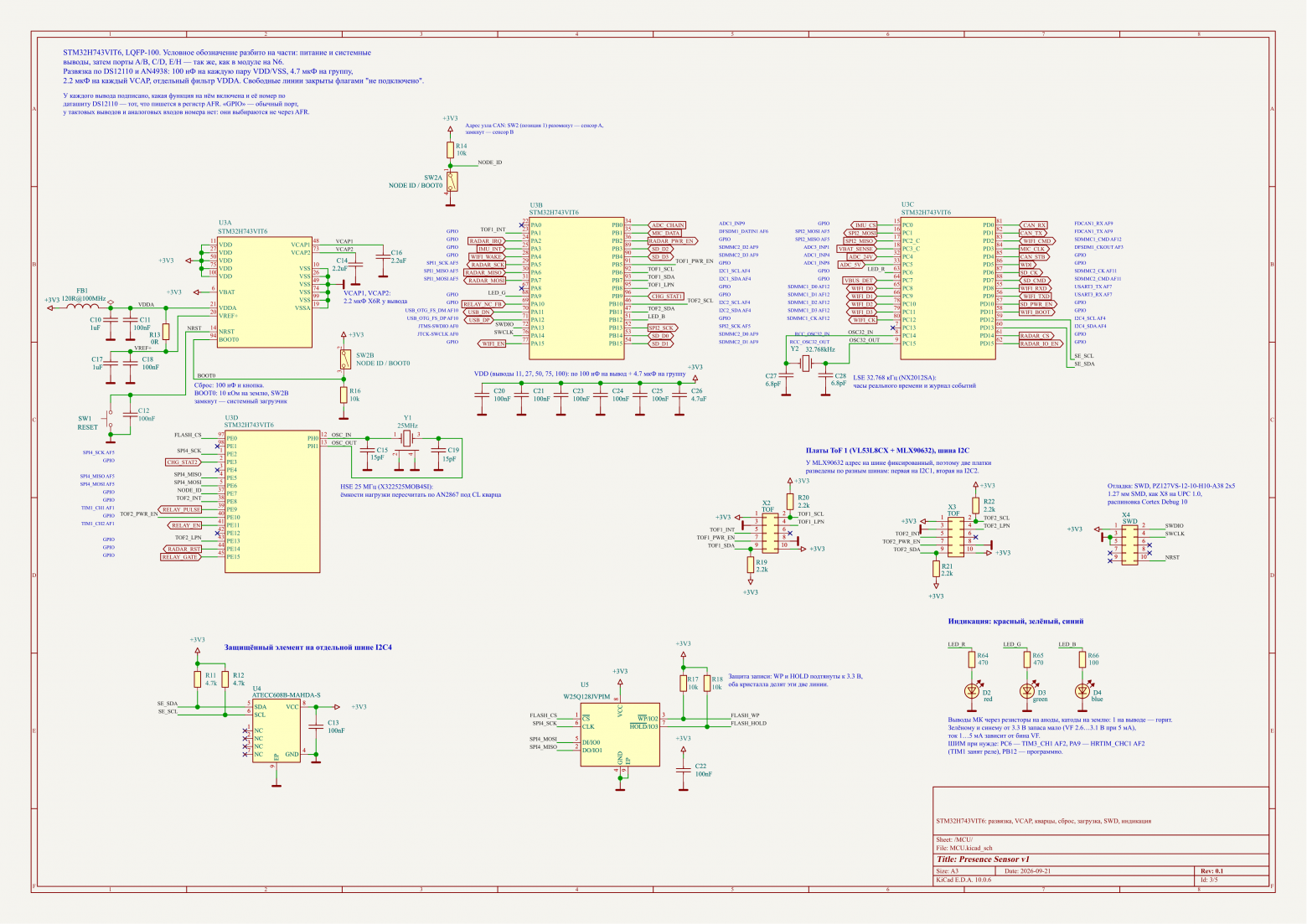Click the blue LED D4 symbol
The image size is (1307, 924).
tap(1082, 691)
